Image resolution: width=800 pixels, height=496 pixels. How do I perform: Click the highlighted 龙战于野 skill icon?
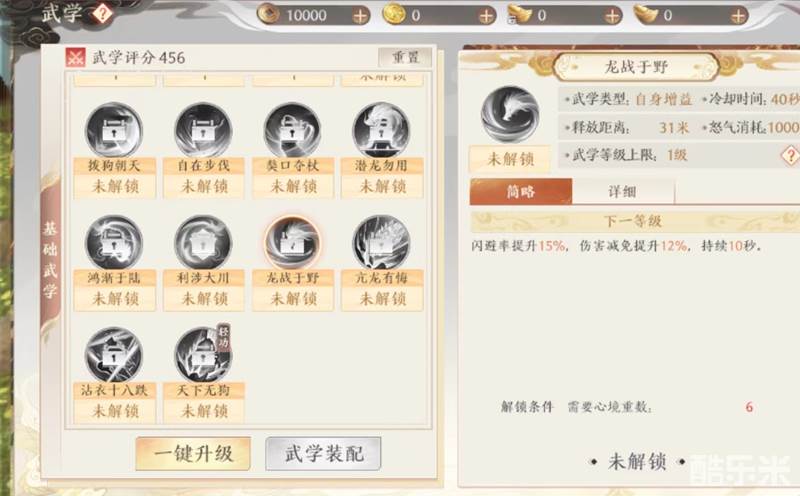click(x=292, y=242)
